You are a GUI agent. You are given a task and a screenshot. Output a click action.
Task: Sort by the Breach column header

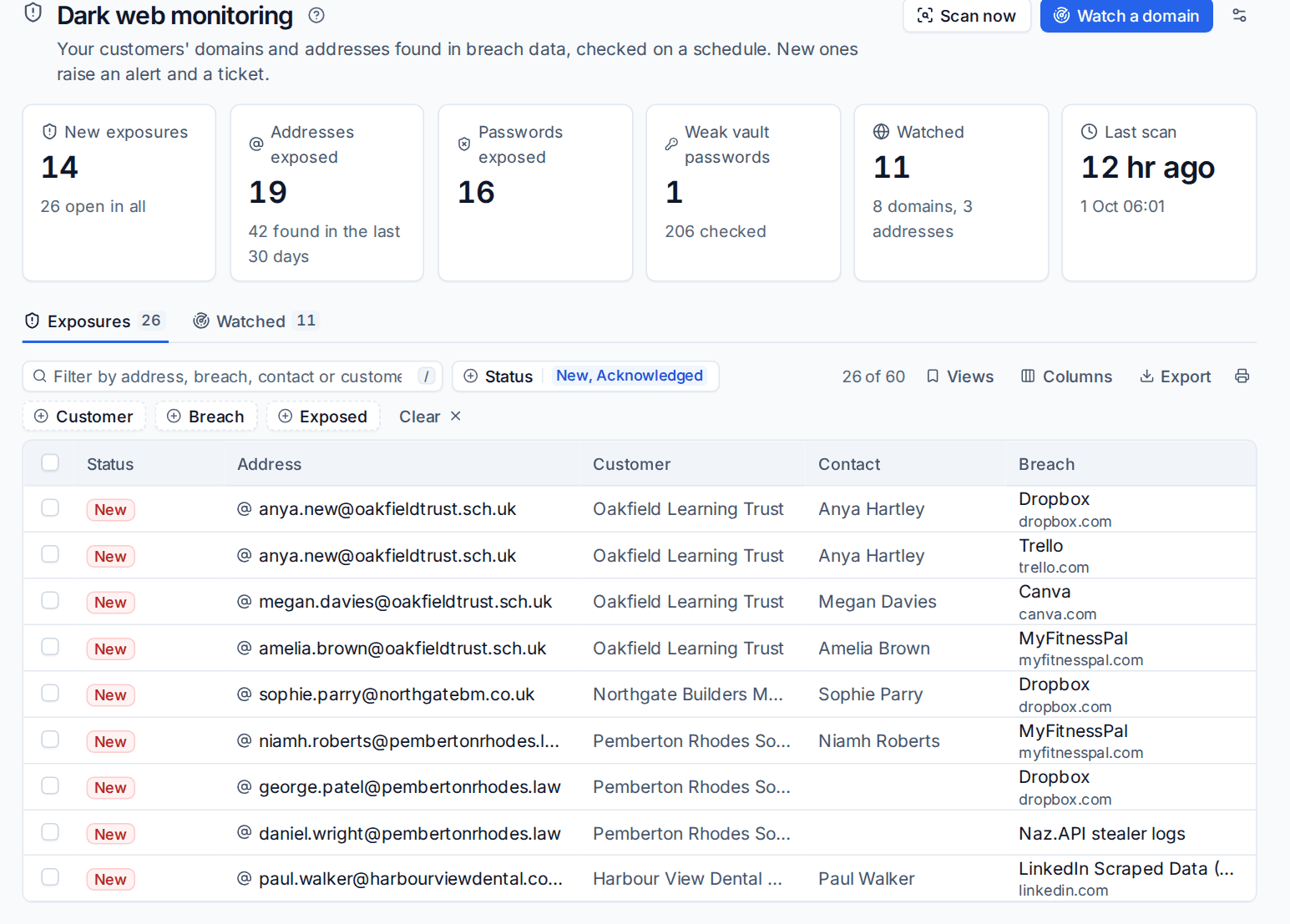coord(1046,464)
